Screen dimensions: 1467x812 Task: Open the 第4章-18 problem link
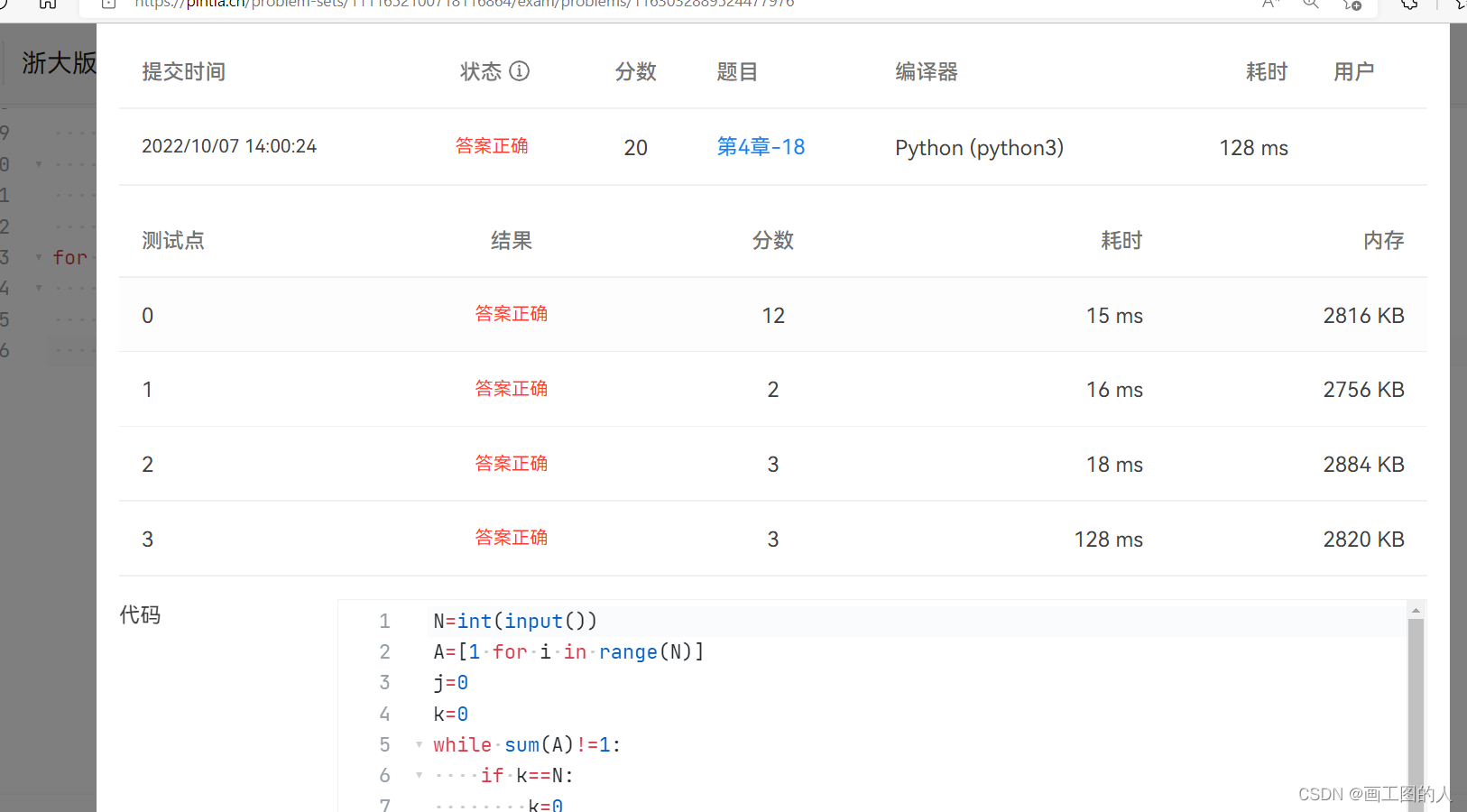(x=761, y=147)
